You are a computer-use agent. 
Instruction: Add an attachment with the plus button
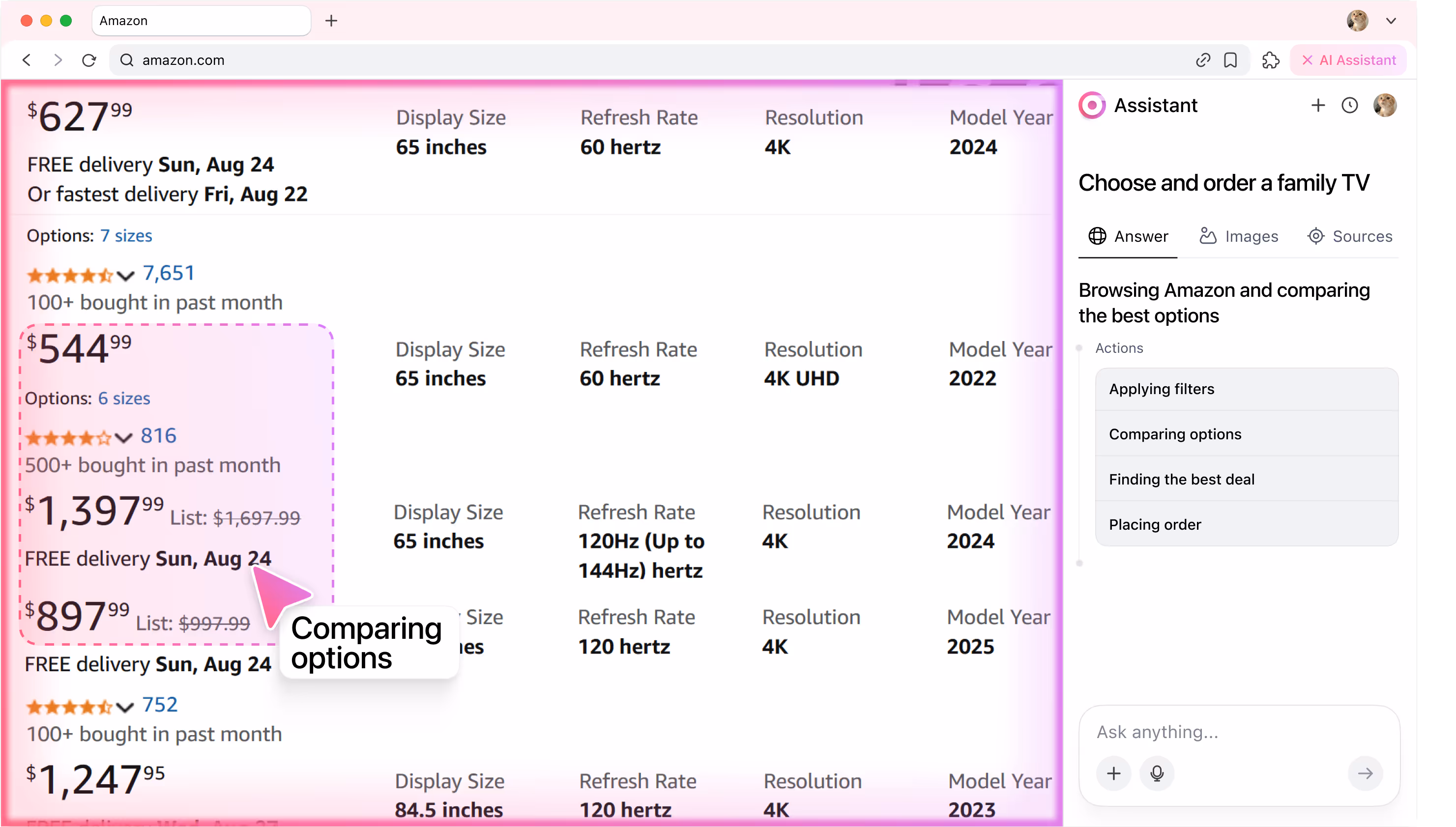(1113, 773)
